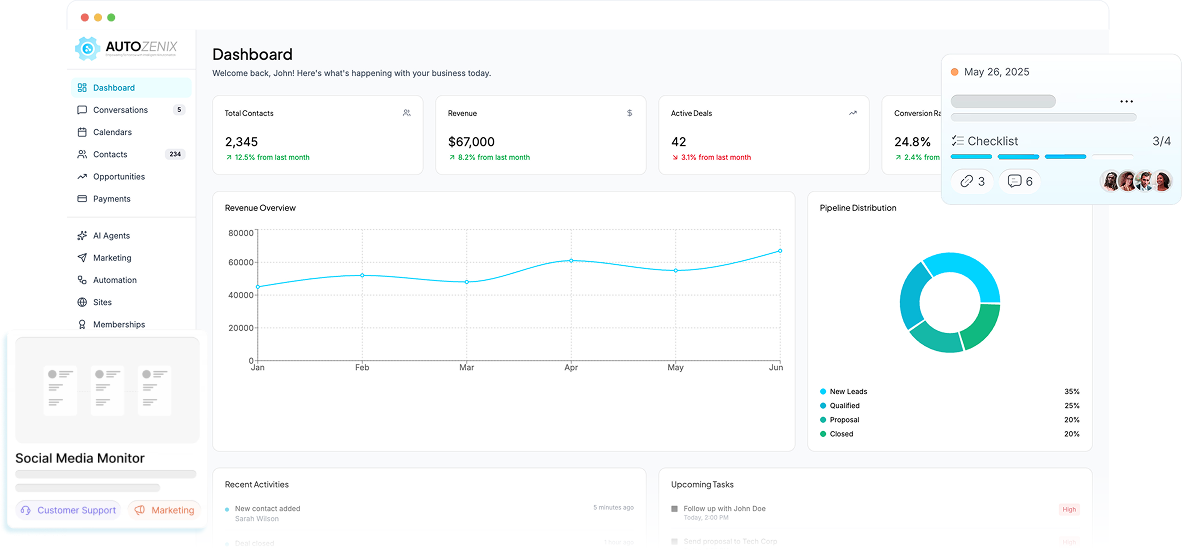This screenshot has width=1182, height=551.
Task: Click the team member avatars group
Action: tap(1135, 181)
